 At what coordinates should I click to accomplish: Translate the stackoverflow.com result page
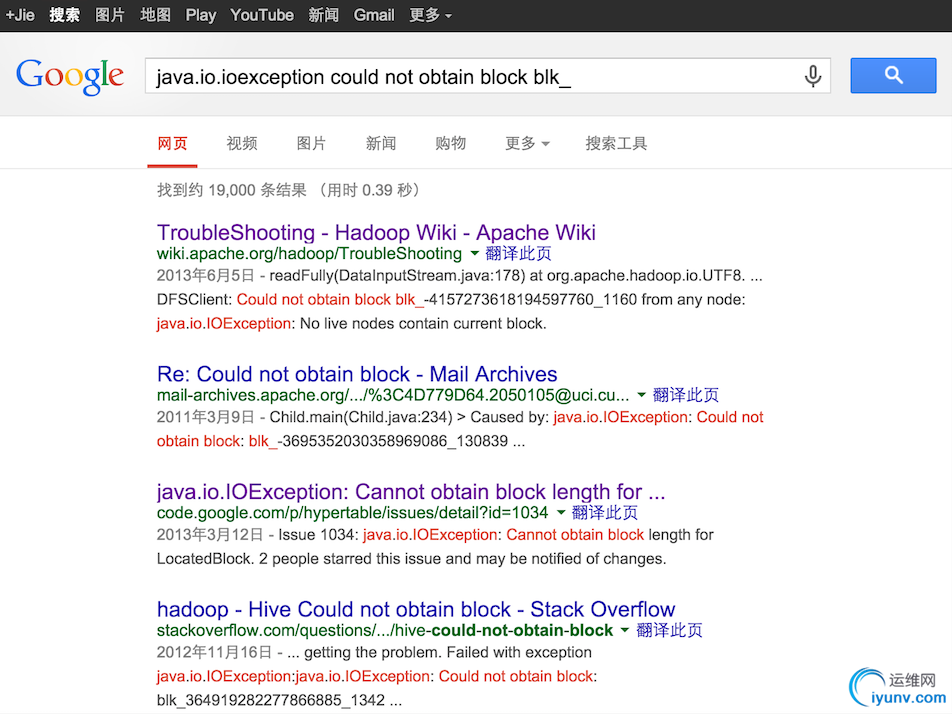(x=669, y=630)
